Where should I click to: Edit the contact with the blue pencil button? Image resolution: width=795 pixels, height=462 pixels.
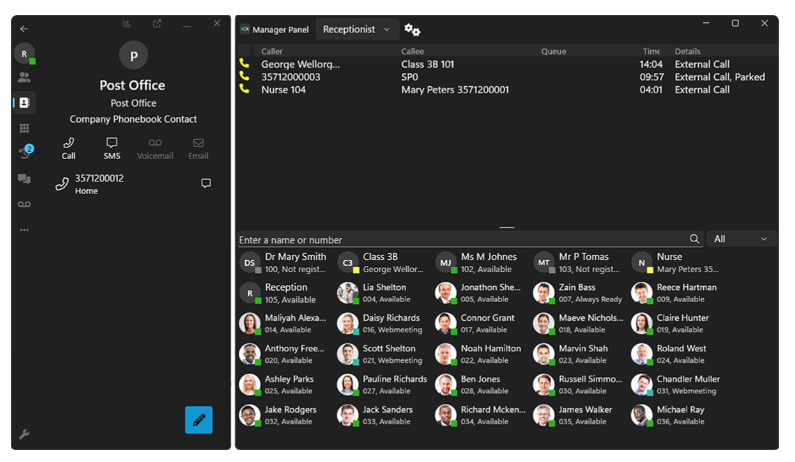199,420
